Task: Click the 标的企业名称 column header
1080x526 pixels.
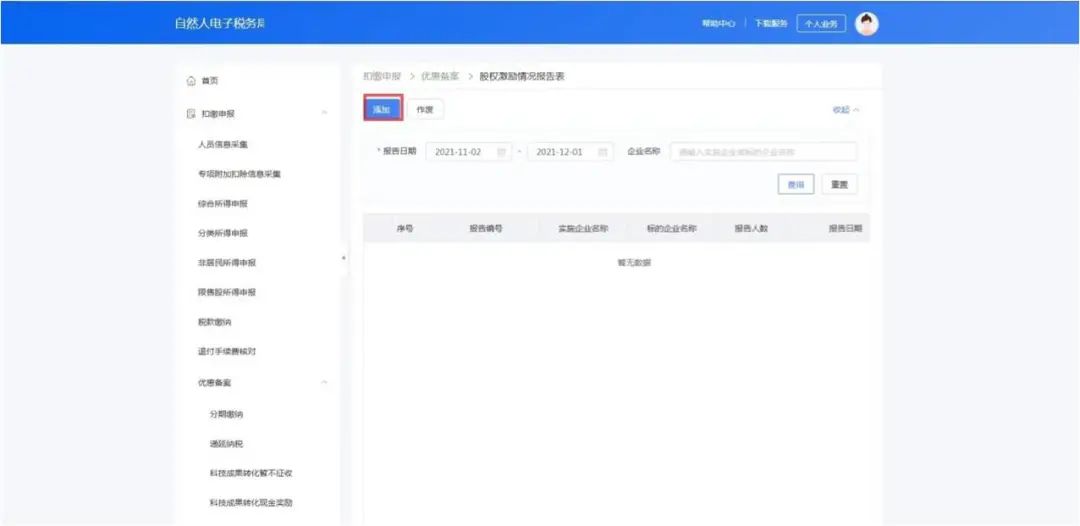Action: coord(672,229)
